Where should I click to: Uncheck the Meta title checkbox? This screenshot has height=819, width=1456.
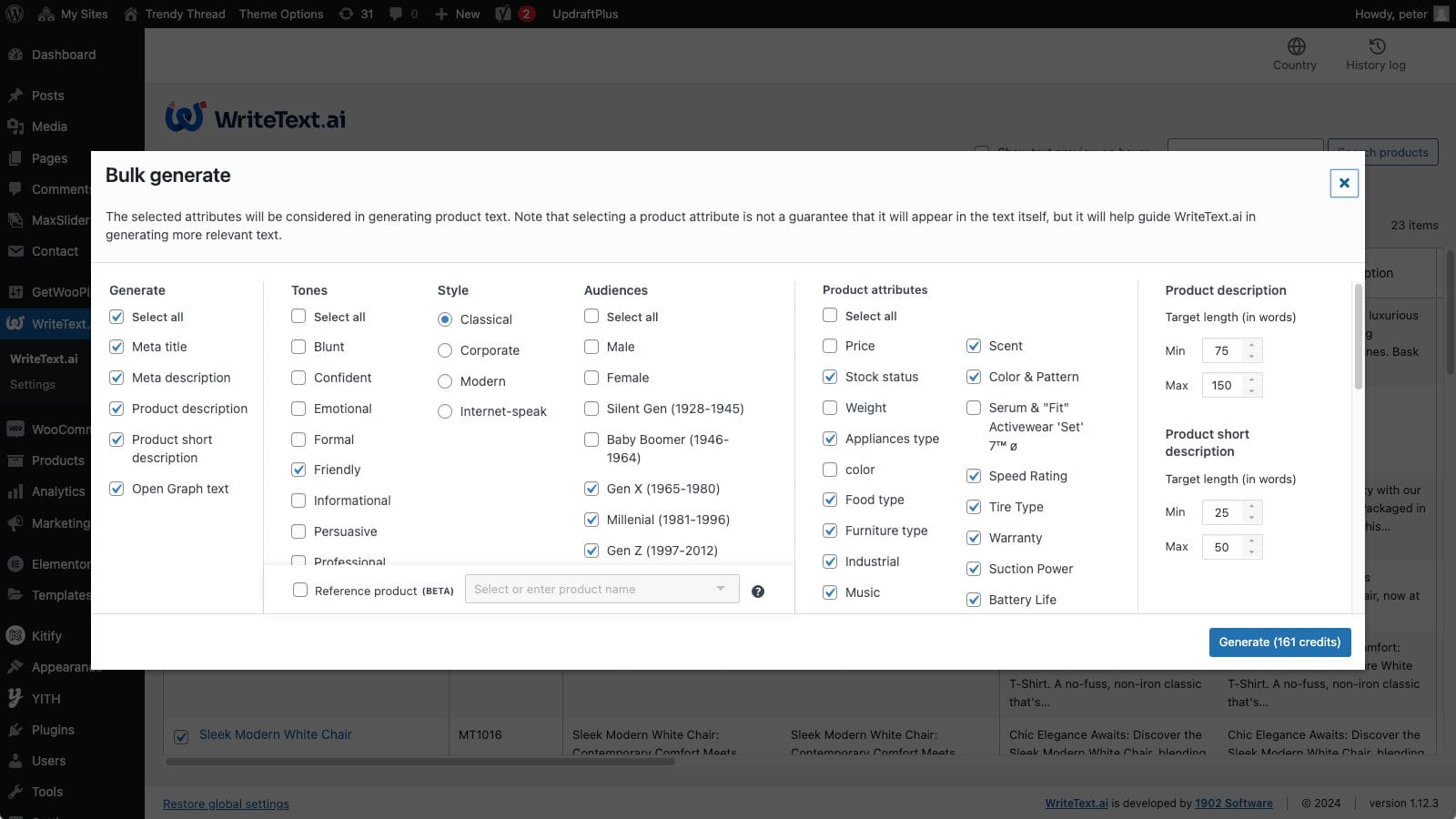116,347
